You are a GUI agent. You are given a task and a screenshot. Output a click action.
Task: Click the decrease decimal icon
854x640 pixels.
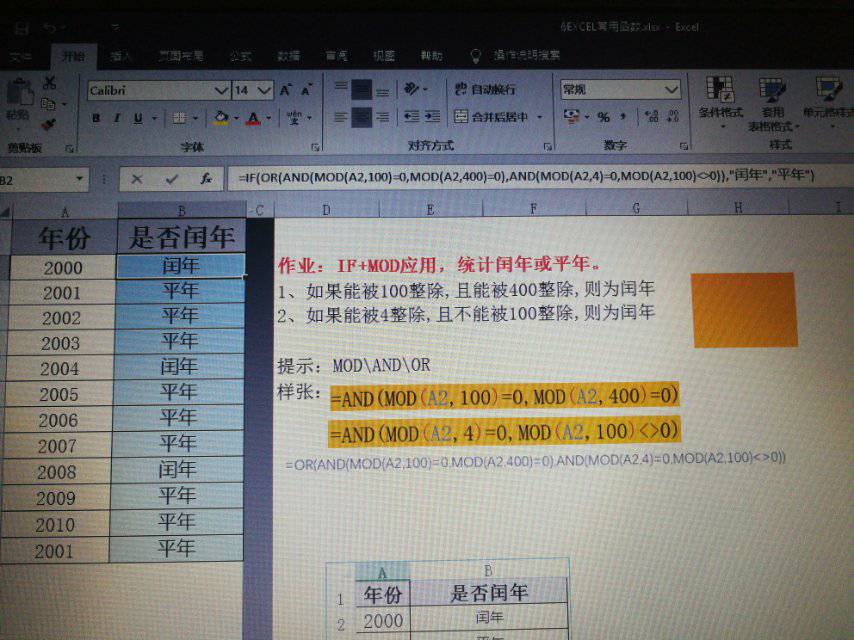tap(673, 116)
